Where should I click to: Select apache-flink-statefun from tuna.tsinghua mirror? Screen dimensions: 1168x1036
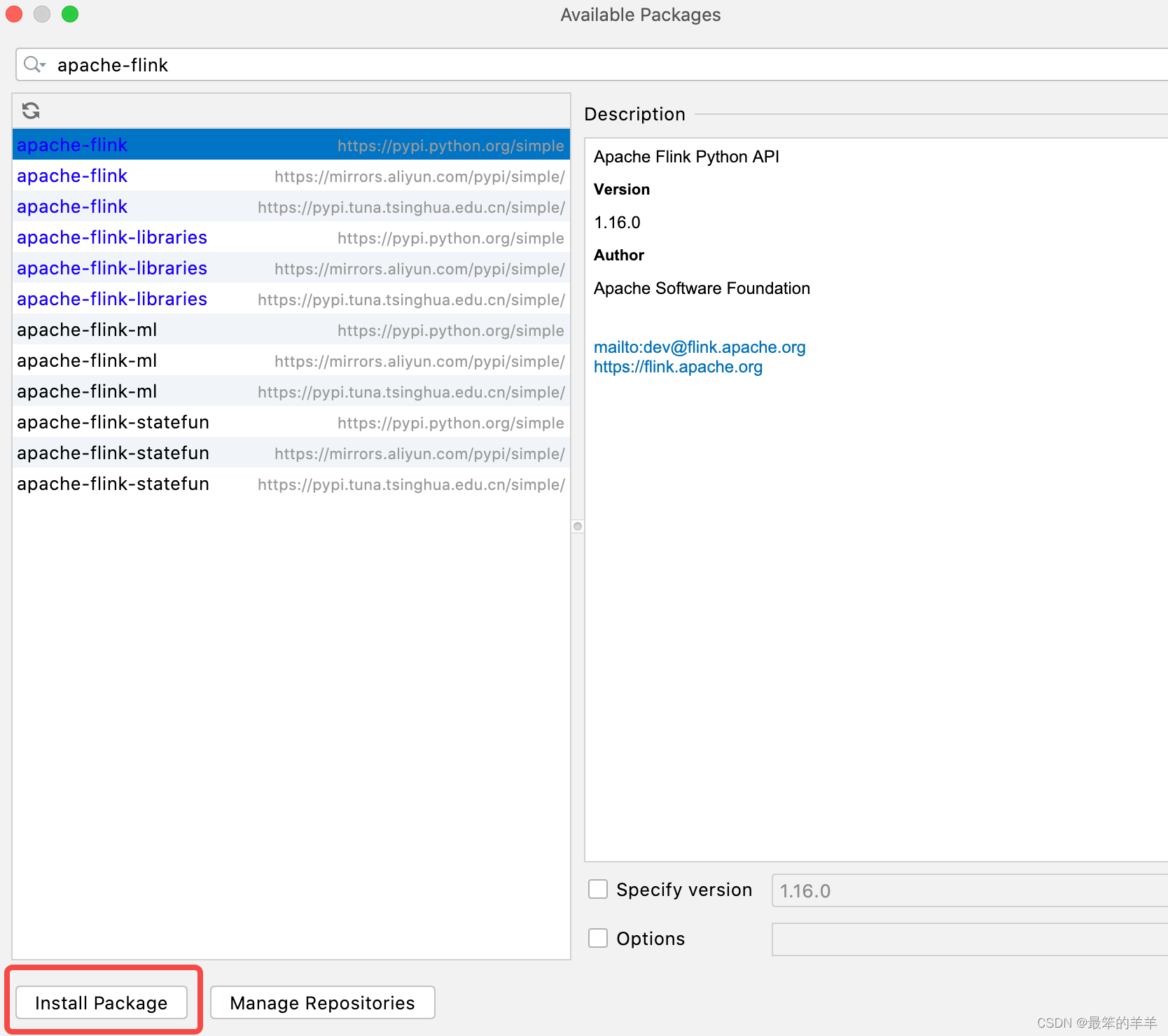point(291,484)
